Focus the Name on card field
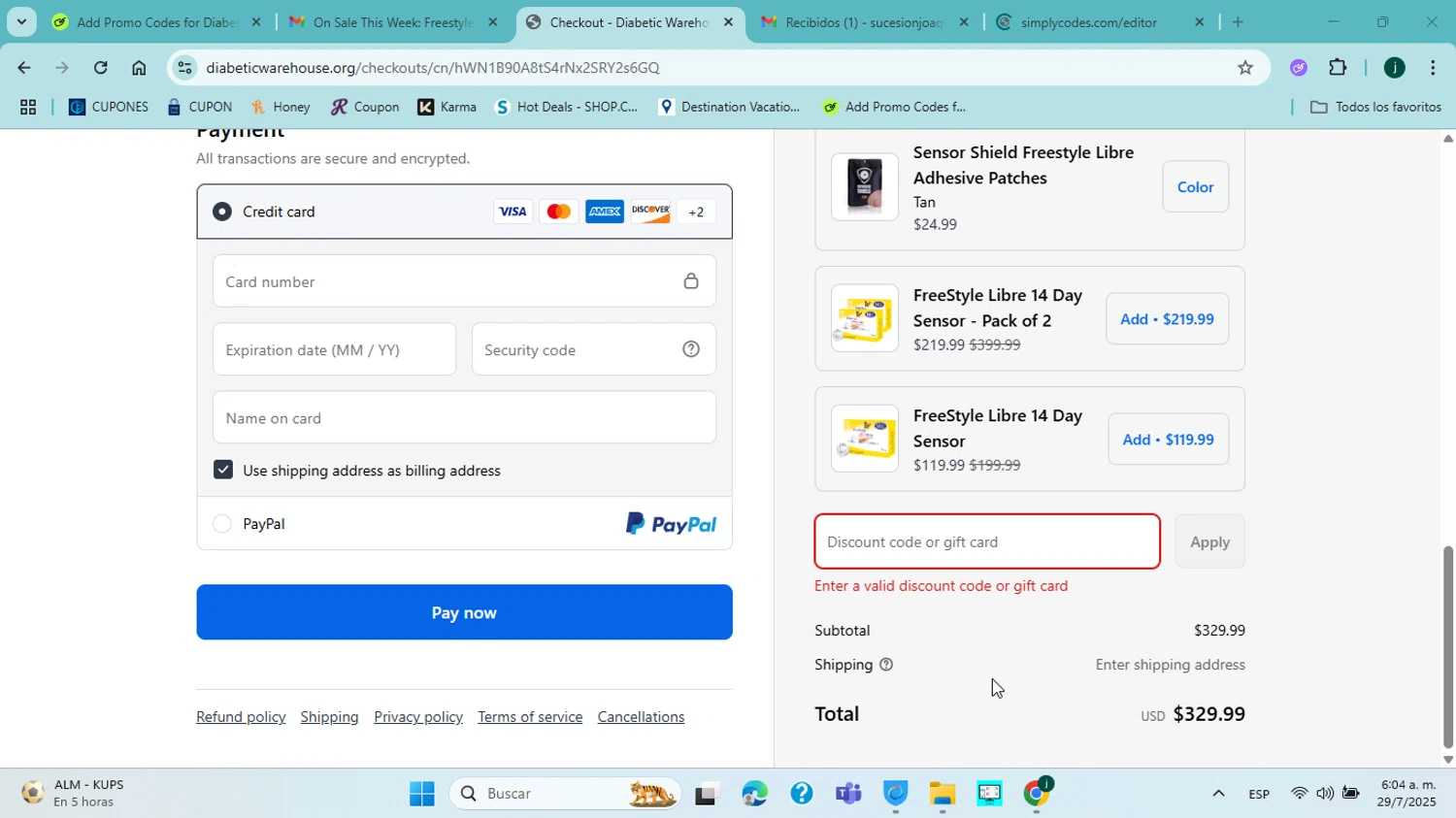Viewport: 1456px width, 818px height. [x=464, y=417]
